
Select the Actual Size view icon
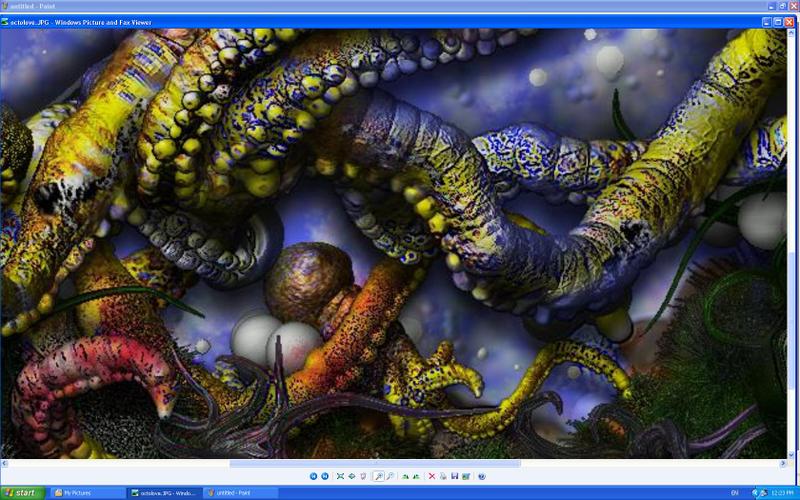352,476
